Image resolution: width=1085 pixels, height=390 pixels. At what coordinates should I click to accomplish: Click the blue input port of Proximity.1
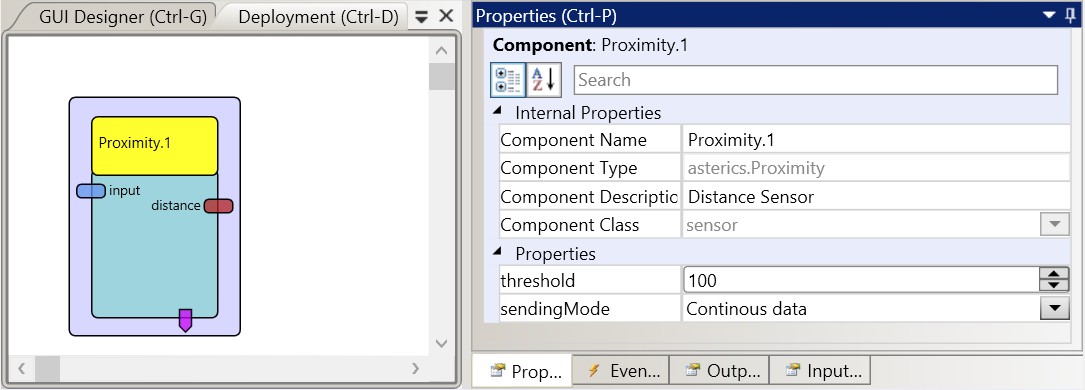click(x=91, y=191)
